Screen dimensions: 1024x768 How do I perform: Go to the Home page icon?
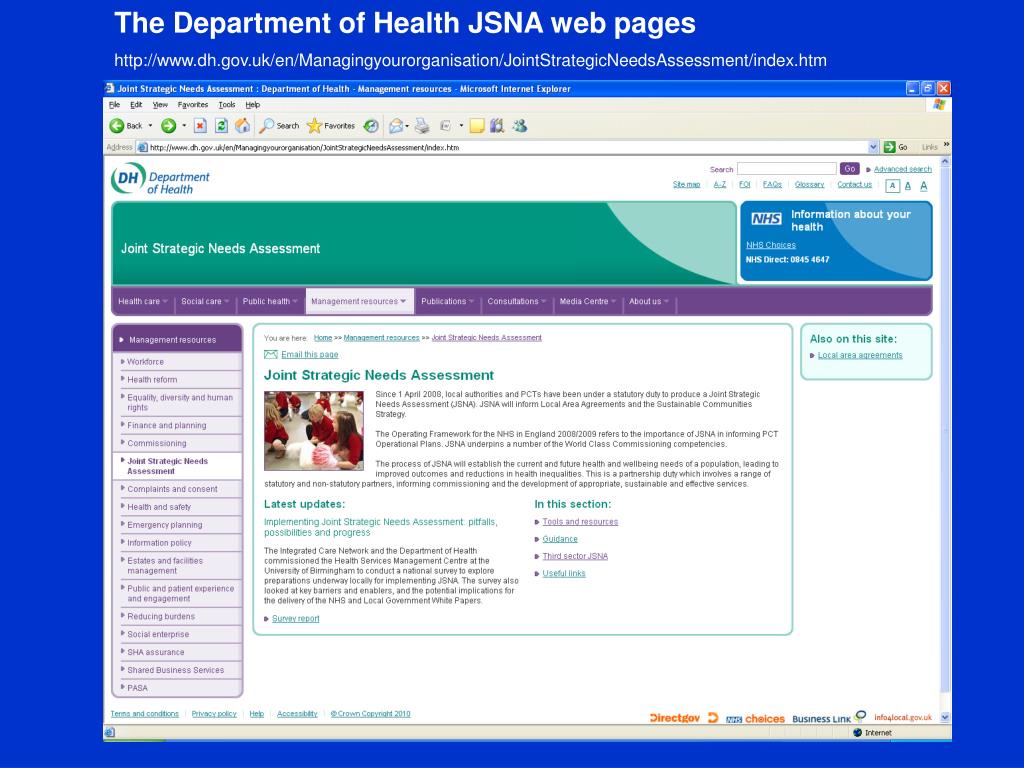pyautogui.click(x=242, y=125)
